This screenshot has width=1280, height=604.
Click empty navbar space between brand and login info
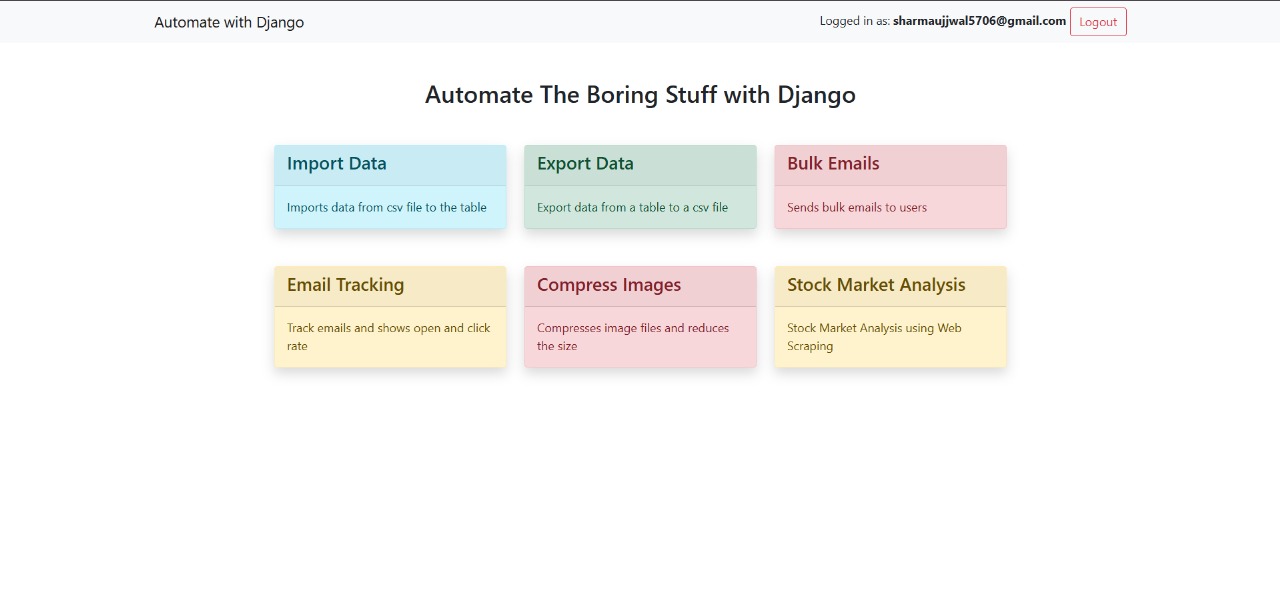pos(560,22)
